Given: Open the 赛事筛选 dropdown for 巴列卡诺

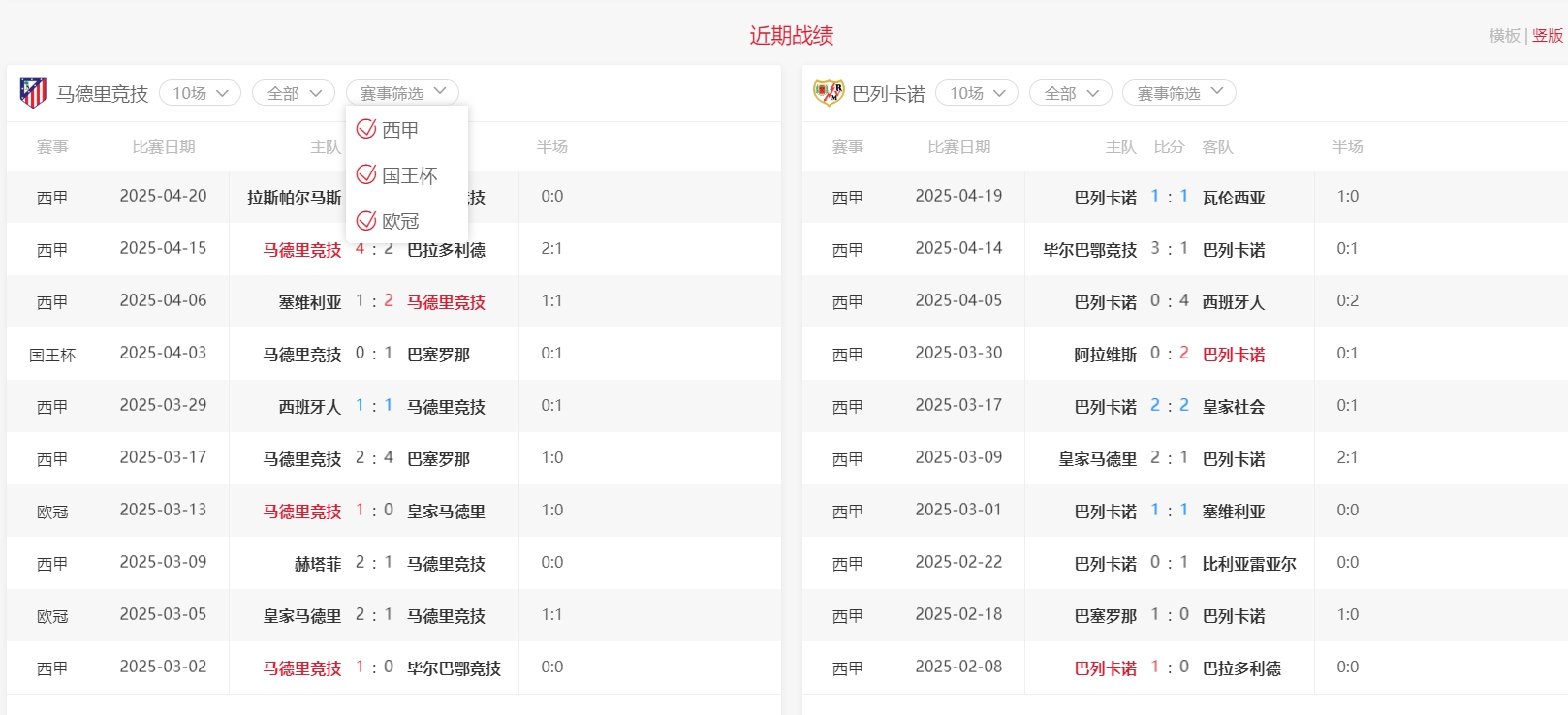Looking at the screenshot, I should [1178, 93].
